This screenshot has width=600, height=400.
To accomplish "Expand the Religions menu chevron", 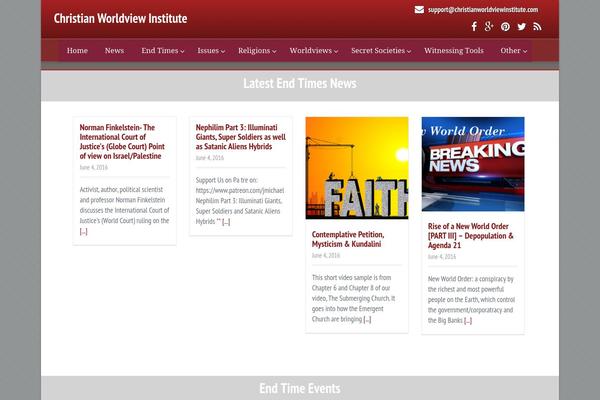I will click(x=274, y=51).
